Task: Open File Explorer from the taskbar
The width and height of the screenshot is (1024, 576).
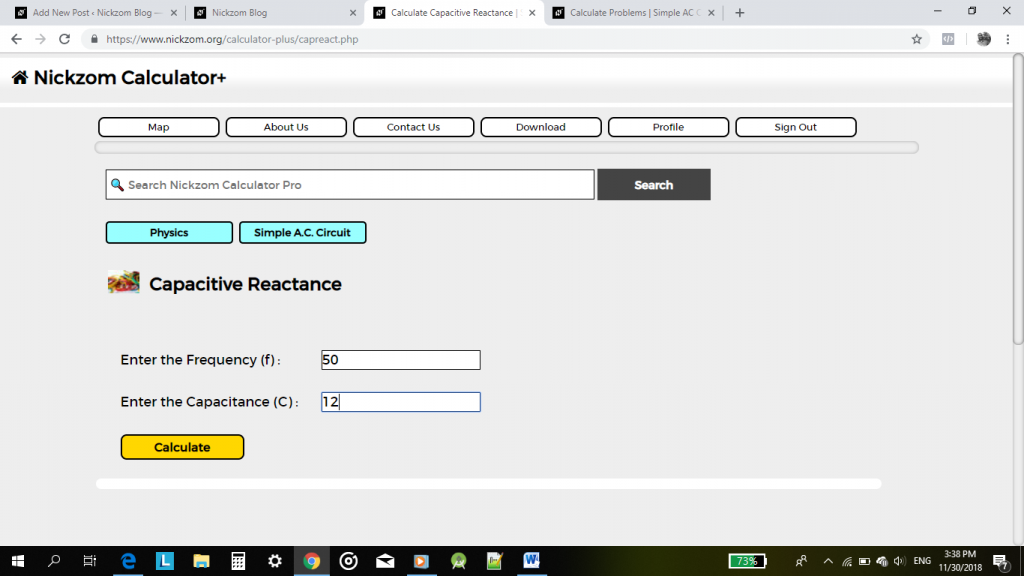Action: pos(201,561)
